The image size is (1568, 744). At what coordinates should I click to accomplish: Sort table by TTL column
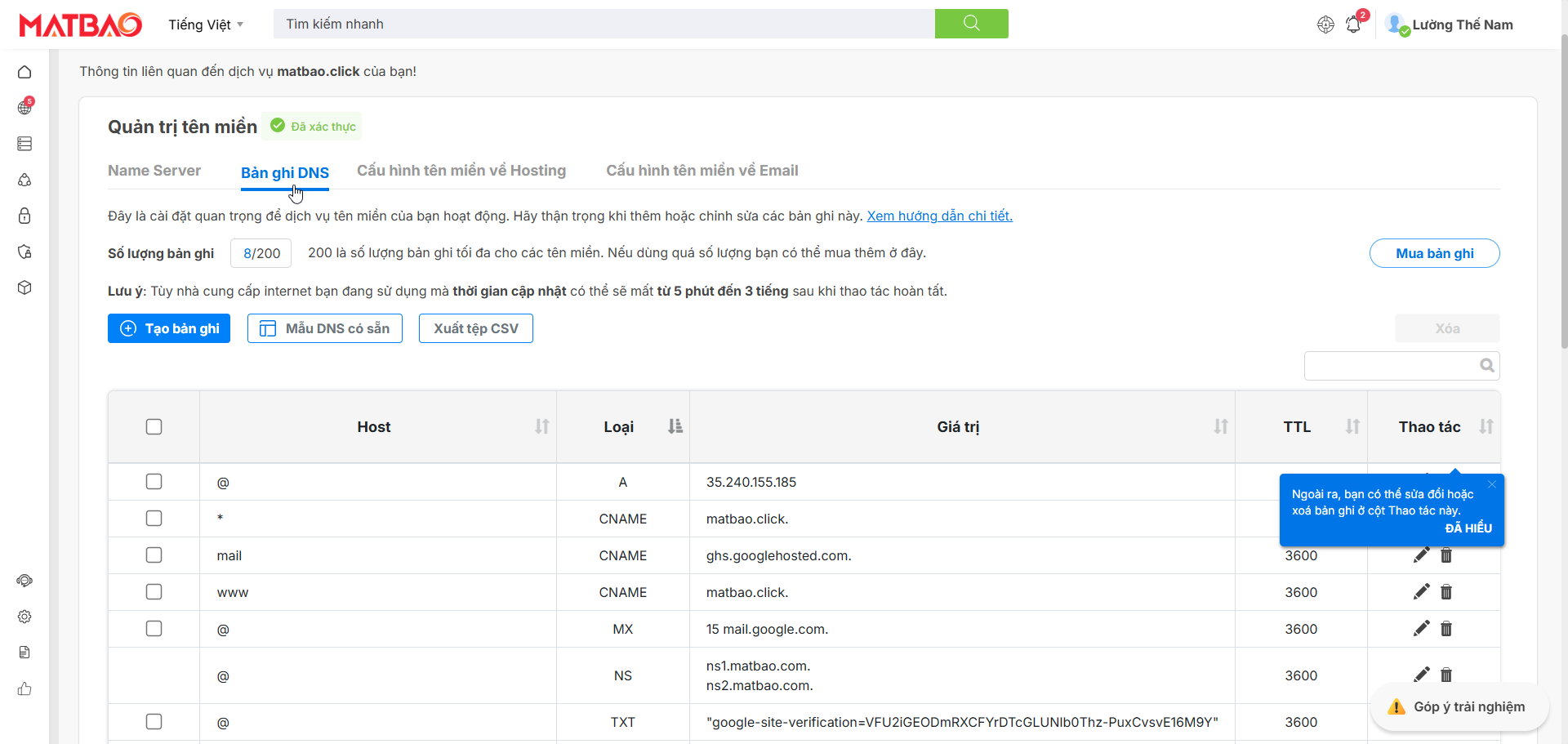(x=1352, y=427)
